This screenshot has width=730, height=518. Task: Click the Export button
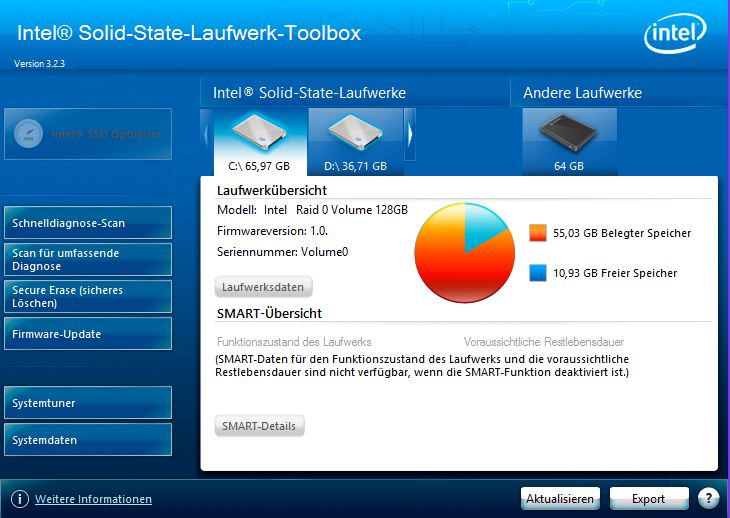pos(649,499)
